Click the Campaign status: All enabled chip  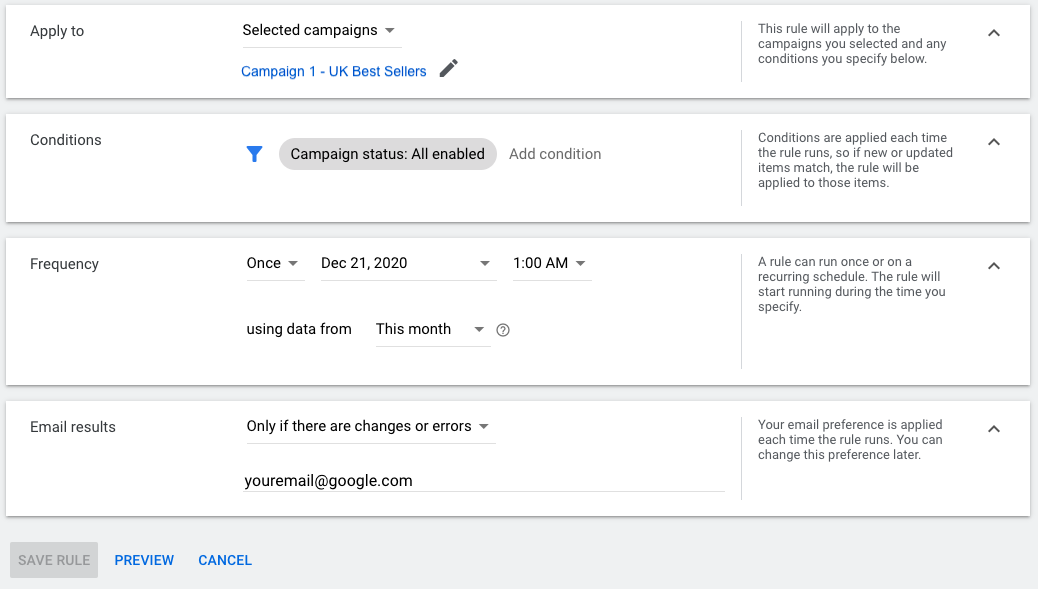coord(387,154)
